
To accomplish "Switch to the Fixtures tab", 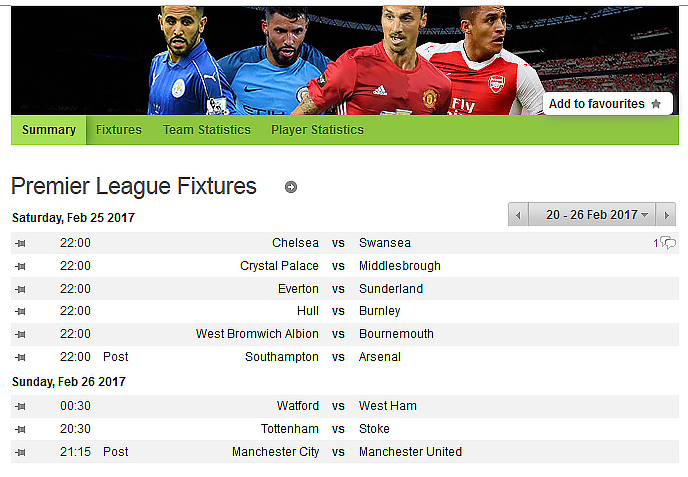I will click(x=119, y=130).
